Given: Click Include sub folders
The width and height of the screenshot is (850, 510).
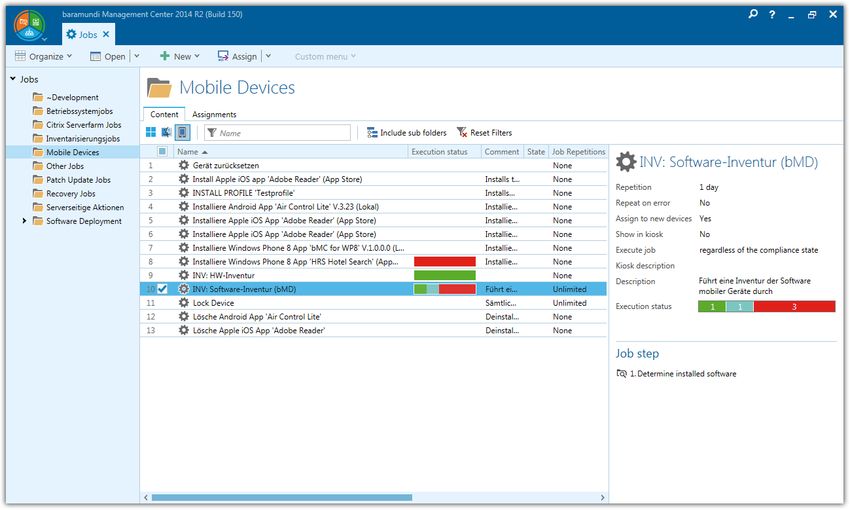Looking at the screenshot, I should pyautogui.click(x=407, y=133).
